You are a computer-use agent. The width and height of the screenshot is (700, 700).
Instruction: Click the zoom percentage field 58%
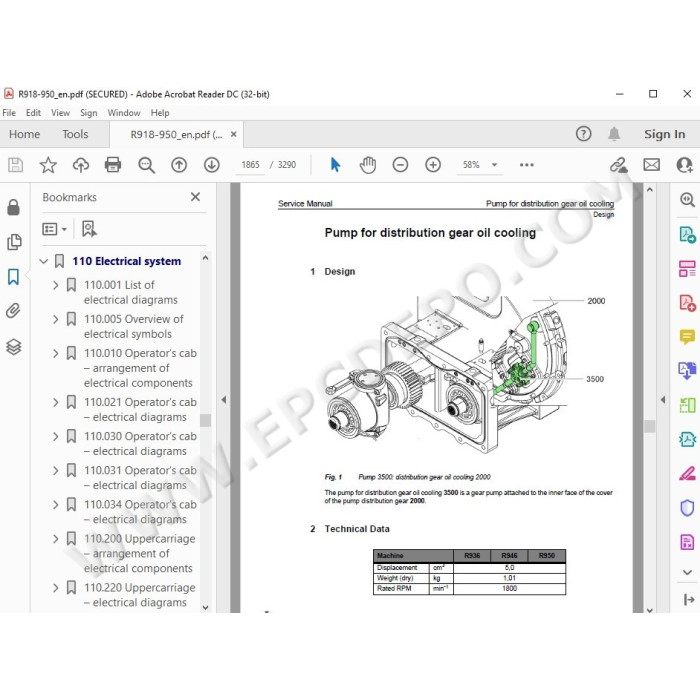pyautogui.click(x=471, y=165)
